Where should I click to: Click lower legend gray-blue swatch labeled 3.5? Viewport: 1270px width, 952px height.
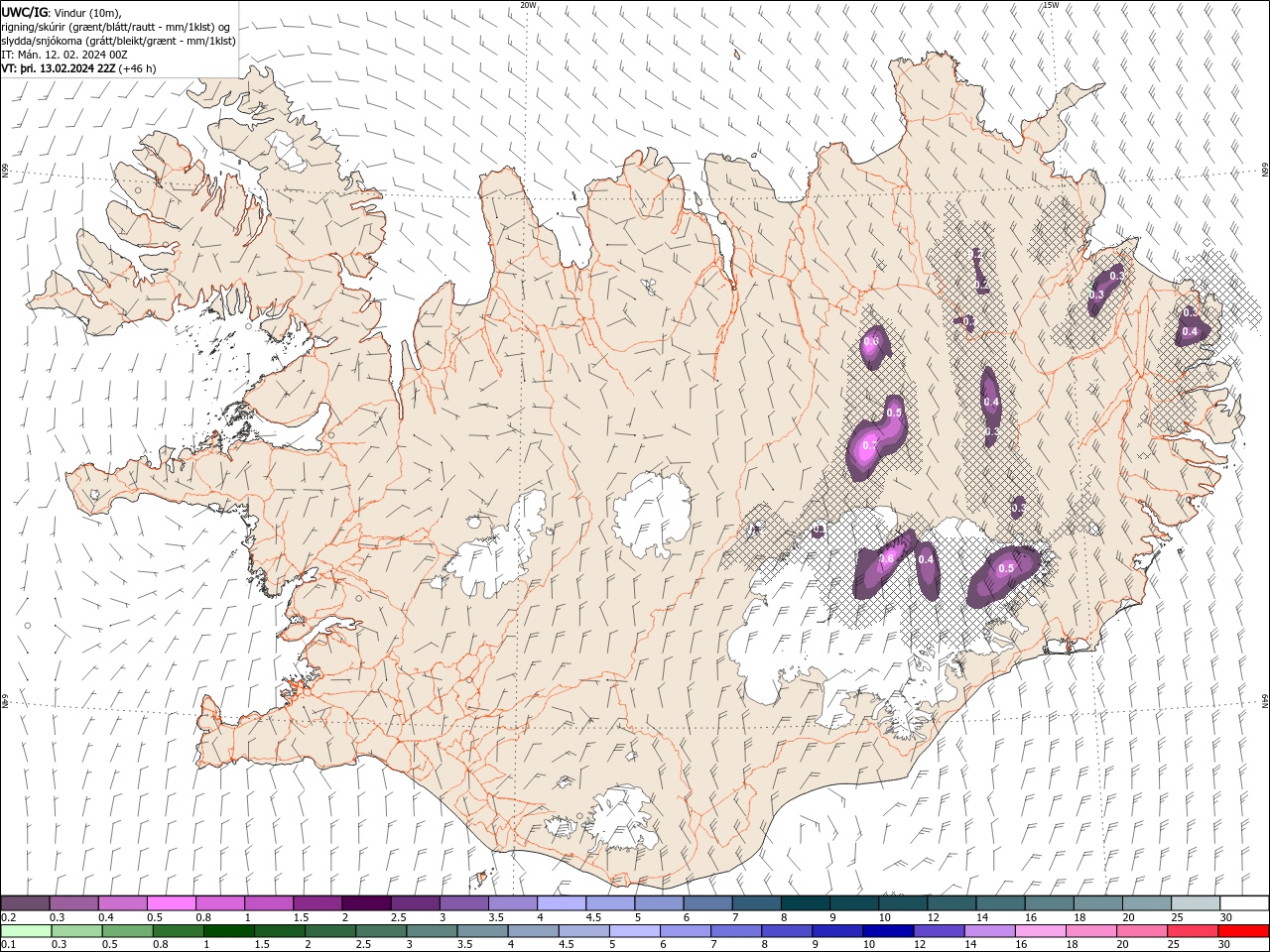(482, 931)
